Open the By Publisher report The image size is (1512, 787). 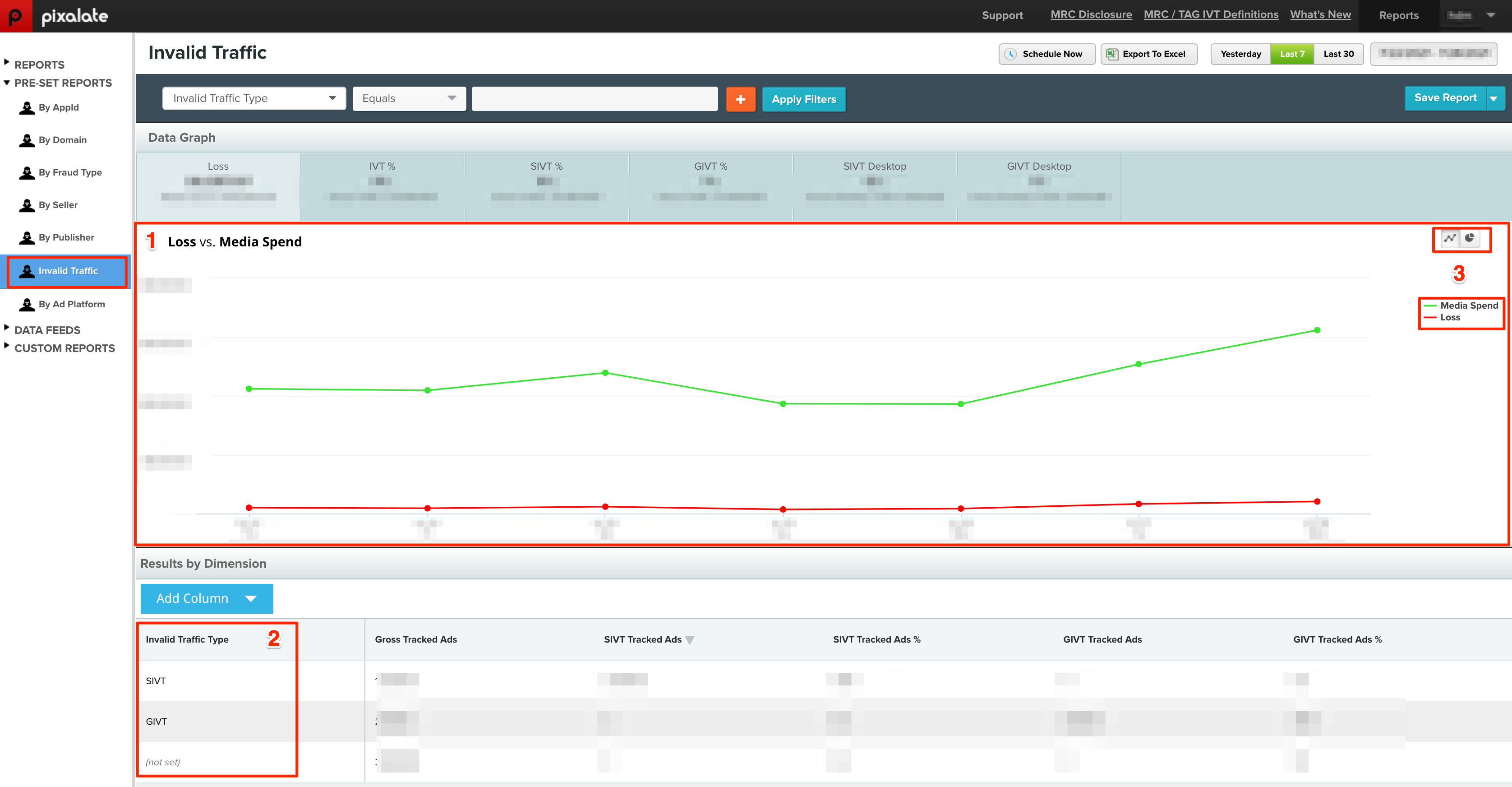(66, 237)
